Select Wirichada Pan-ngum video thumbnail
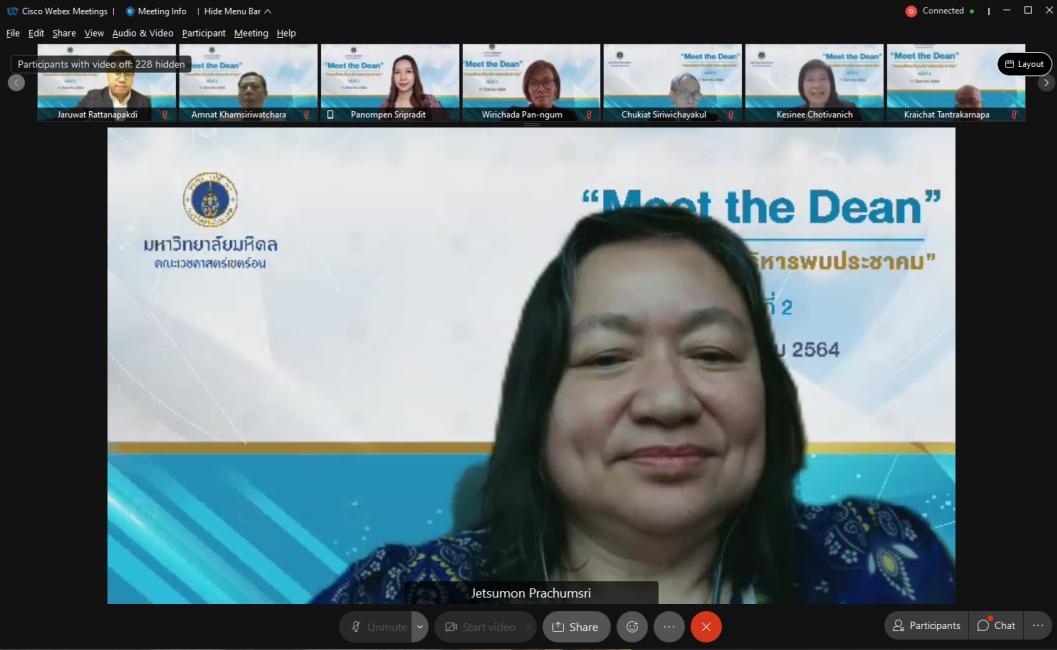The height and width of the screenshot is (650, 1057). (531, 82)
